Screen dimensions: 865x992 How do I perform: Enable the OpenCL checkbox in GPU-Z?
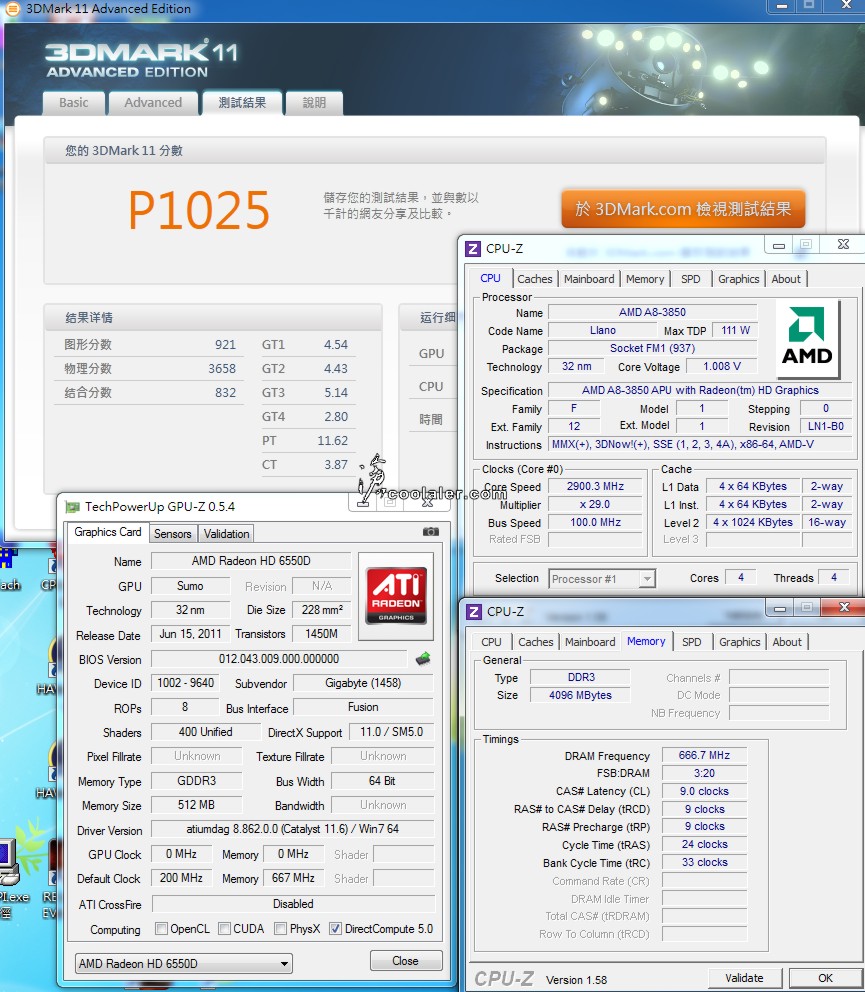tap(161, 929)
